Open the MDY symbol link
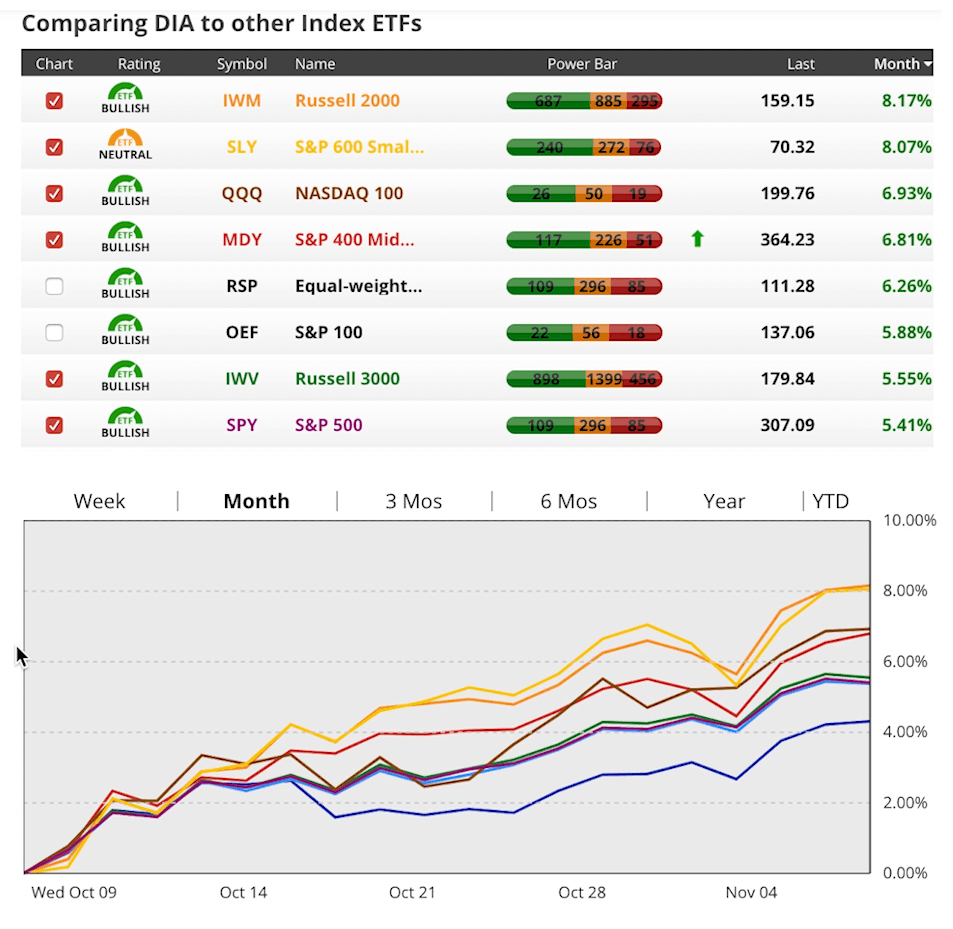Viewport: 953px width, 929px height. pyautogui.click(x=242, y=239)
